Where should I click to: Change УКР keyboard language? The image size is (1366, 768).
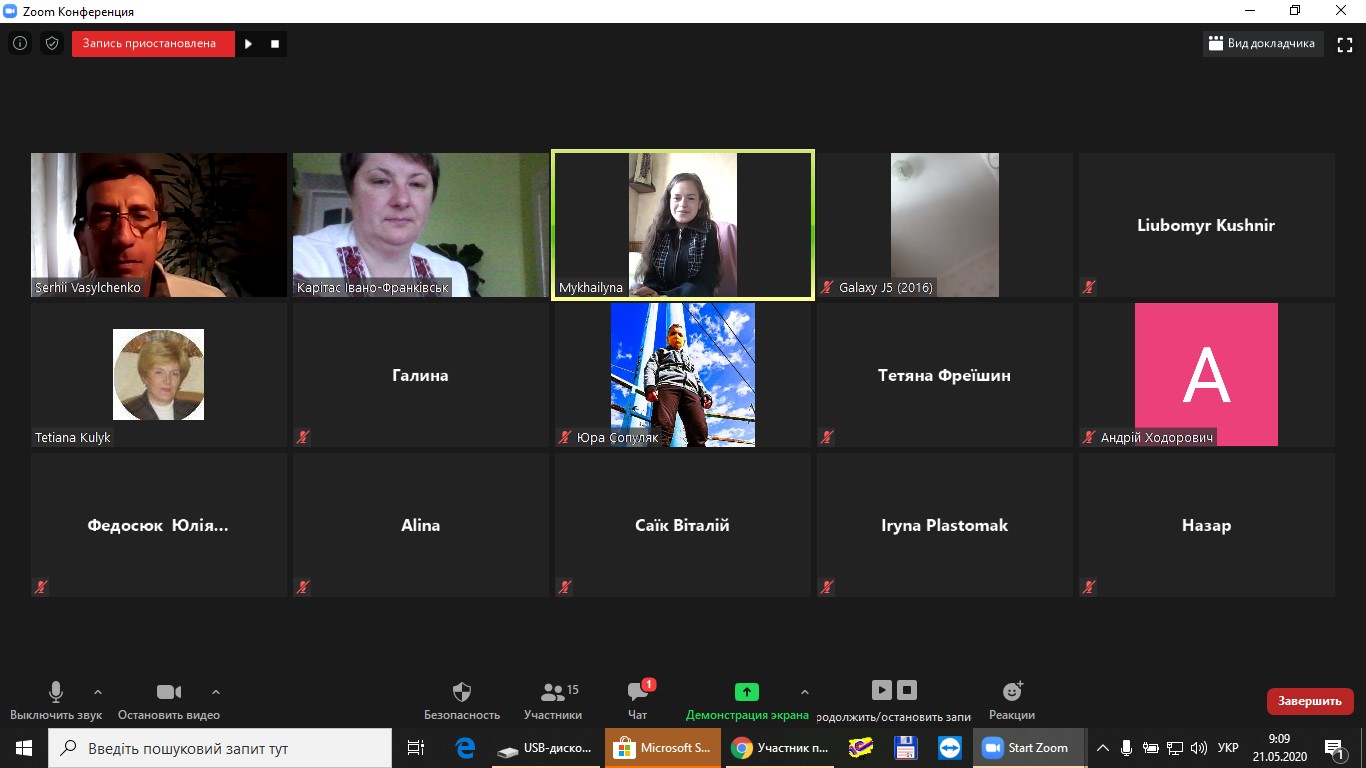click(x=1229, y=748)
